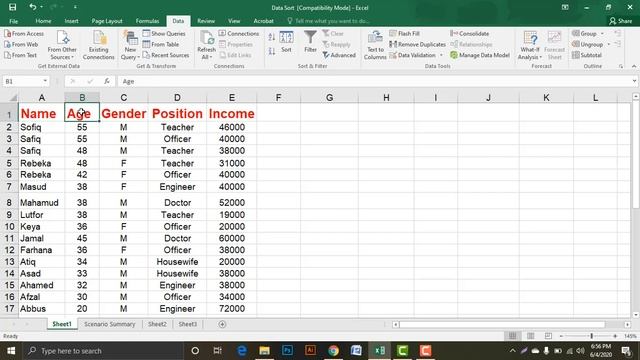Open Data Validation dropdown arrow
Screen dimensions: 640x360
click(441, 55)
